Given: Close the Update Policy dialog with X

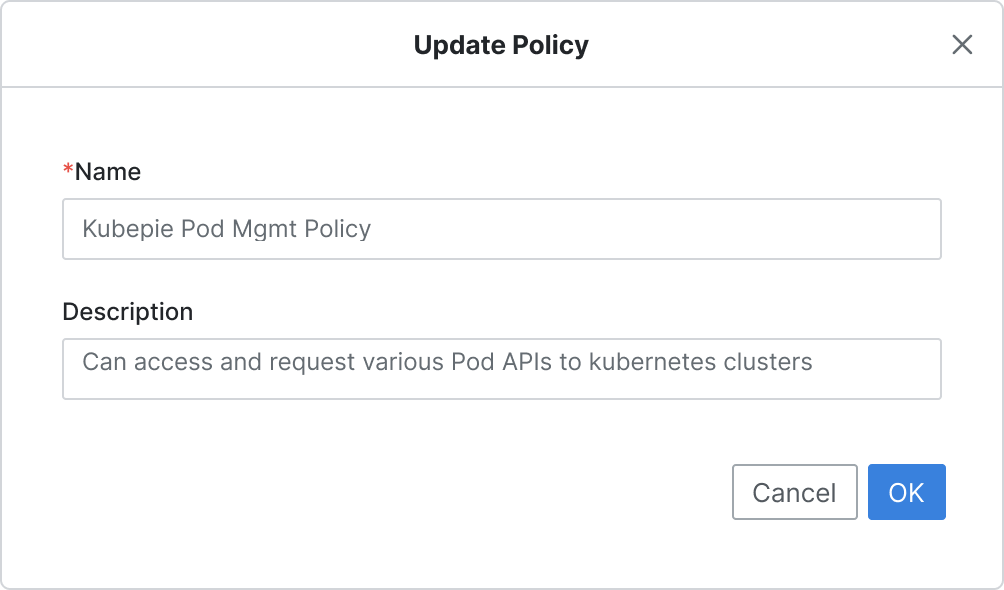Looking at the screenshot, I should [962, 45].
